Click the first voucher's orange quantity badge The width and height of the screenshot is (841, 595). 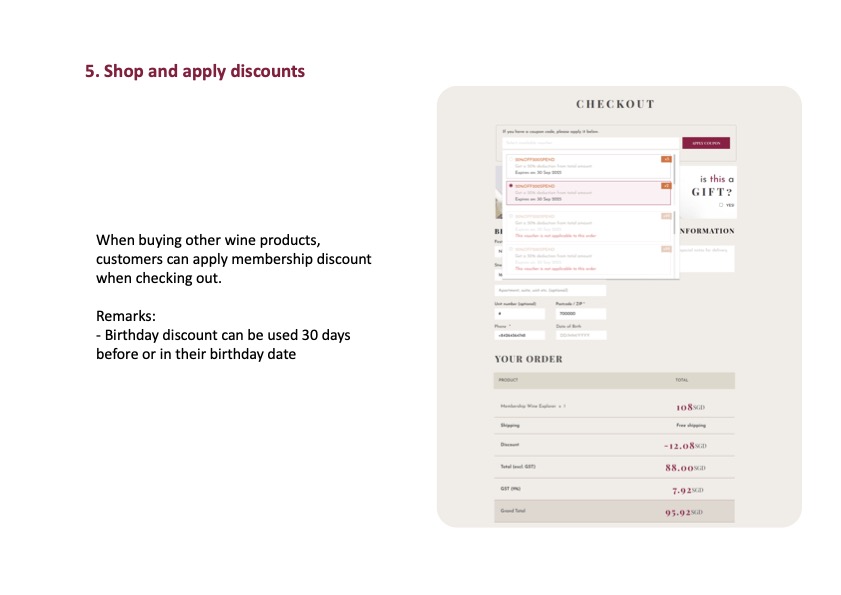tap(665, 158)
